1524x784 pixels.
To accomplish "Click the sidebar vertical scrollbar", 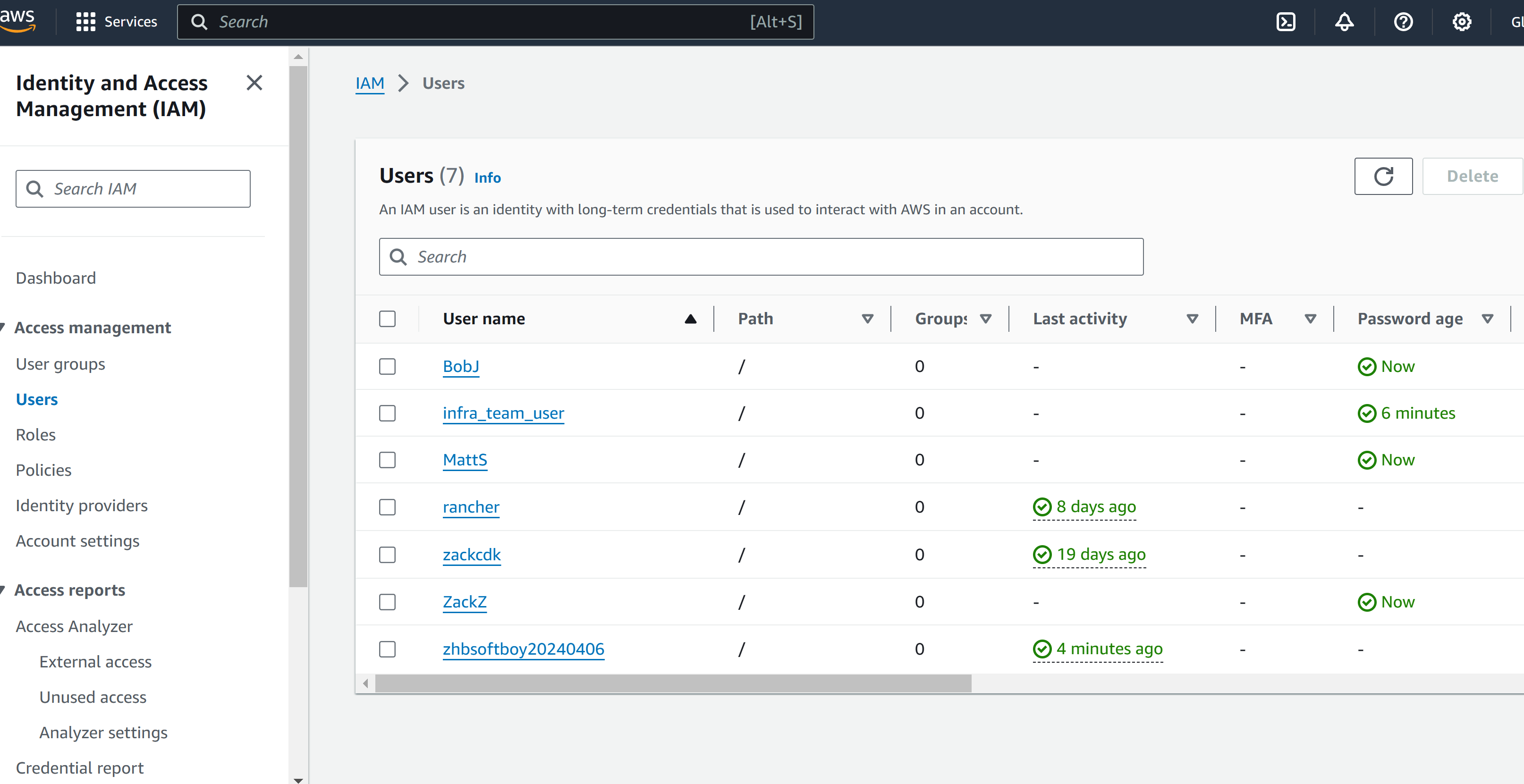I will 298,325.
